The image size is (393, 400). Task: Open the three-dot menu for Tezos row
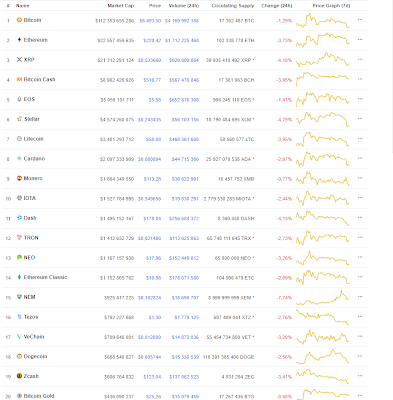pos(360,317)
